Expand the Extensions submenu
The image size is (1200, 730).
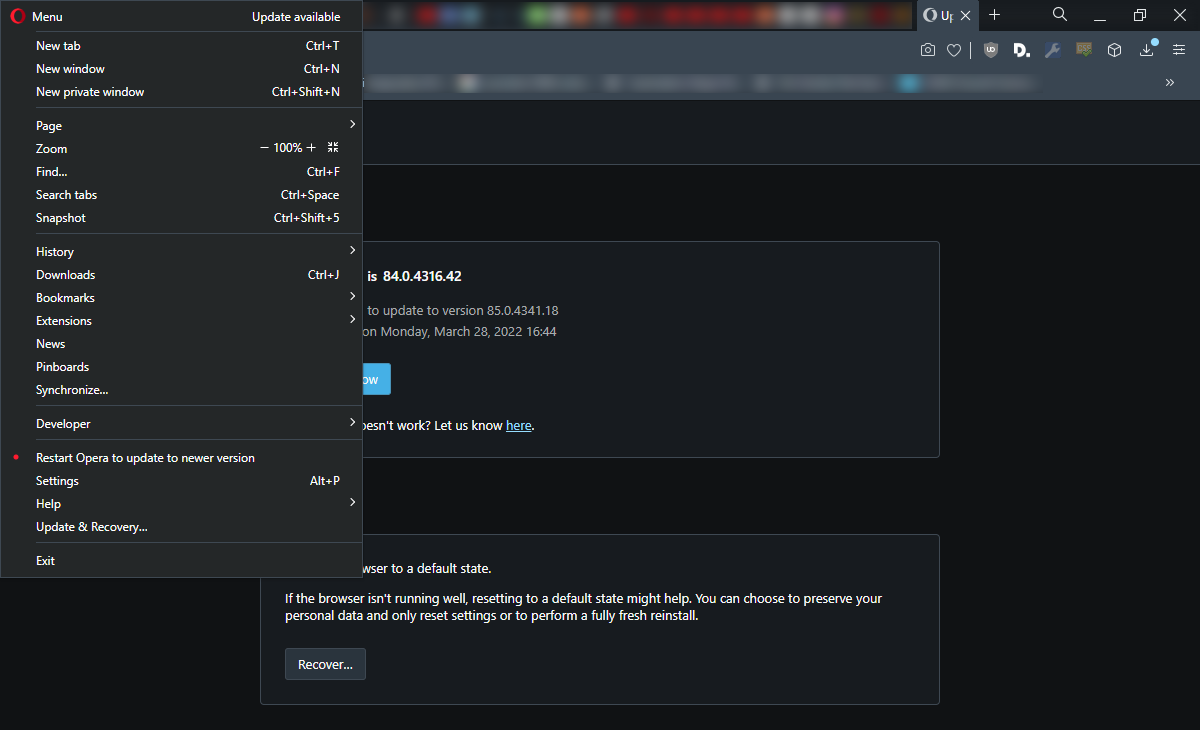point(181,321)
